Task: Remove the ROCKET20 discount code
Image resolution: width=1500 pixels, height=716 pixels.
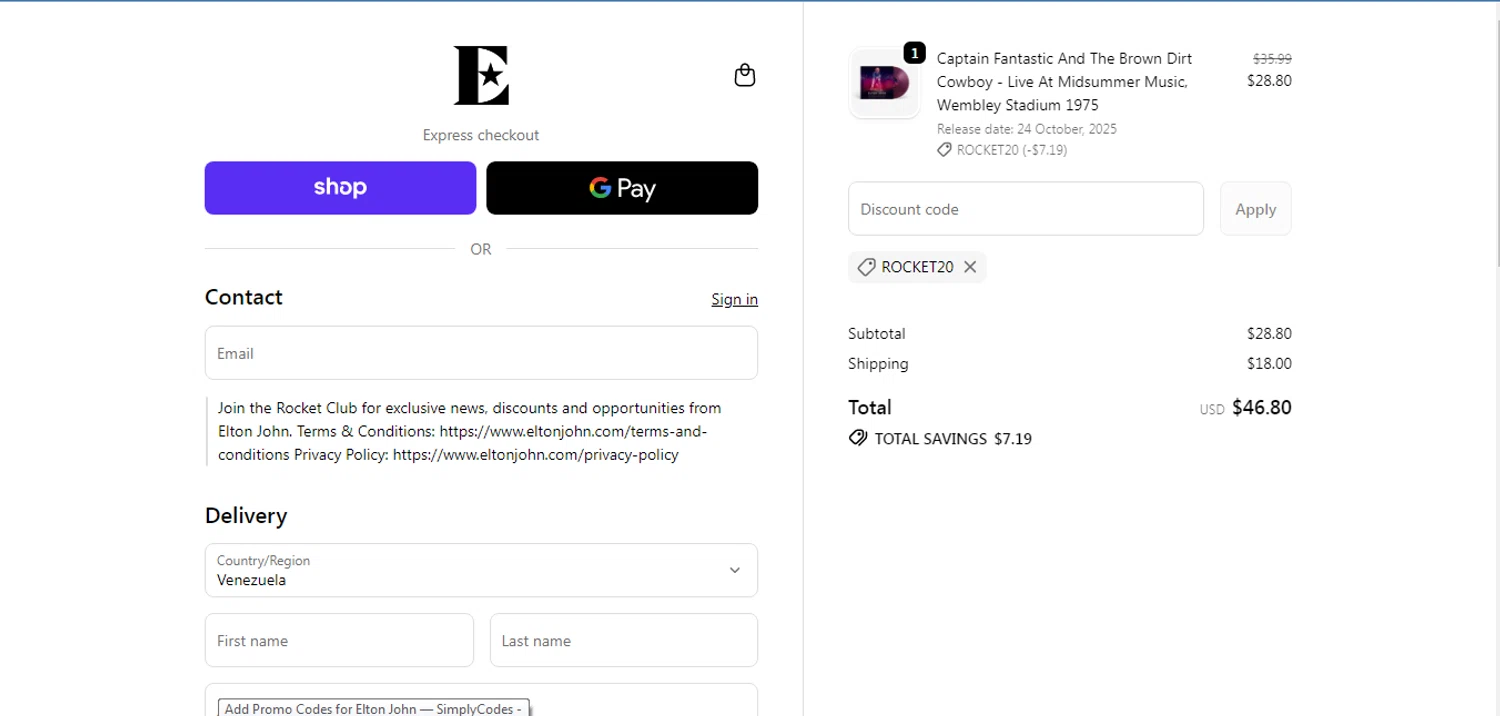Action: [970, 267]
